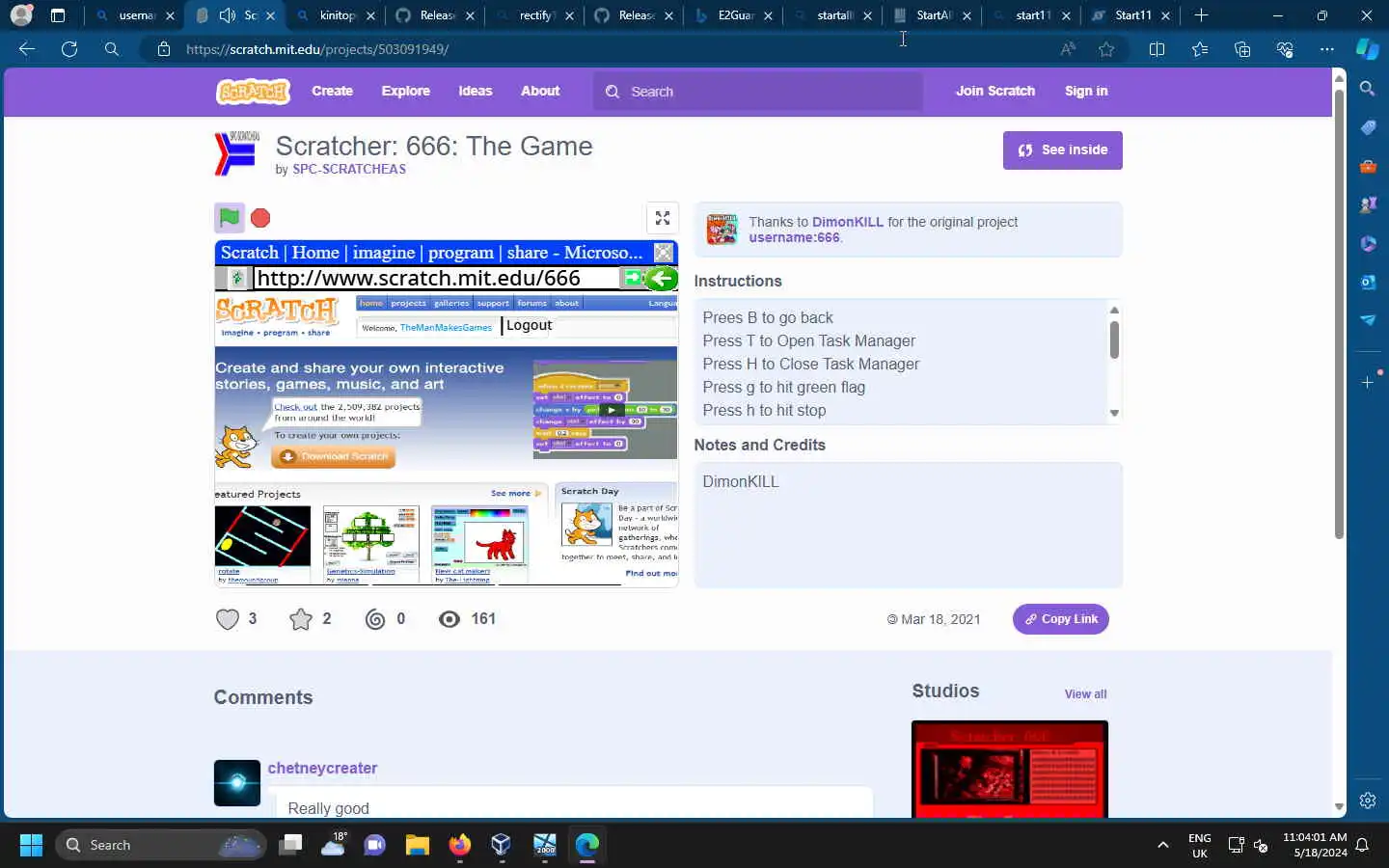Open the DimonKILL profile link
This screenshot has width=1389, height=868.
tap(847, 222)
